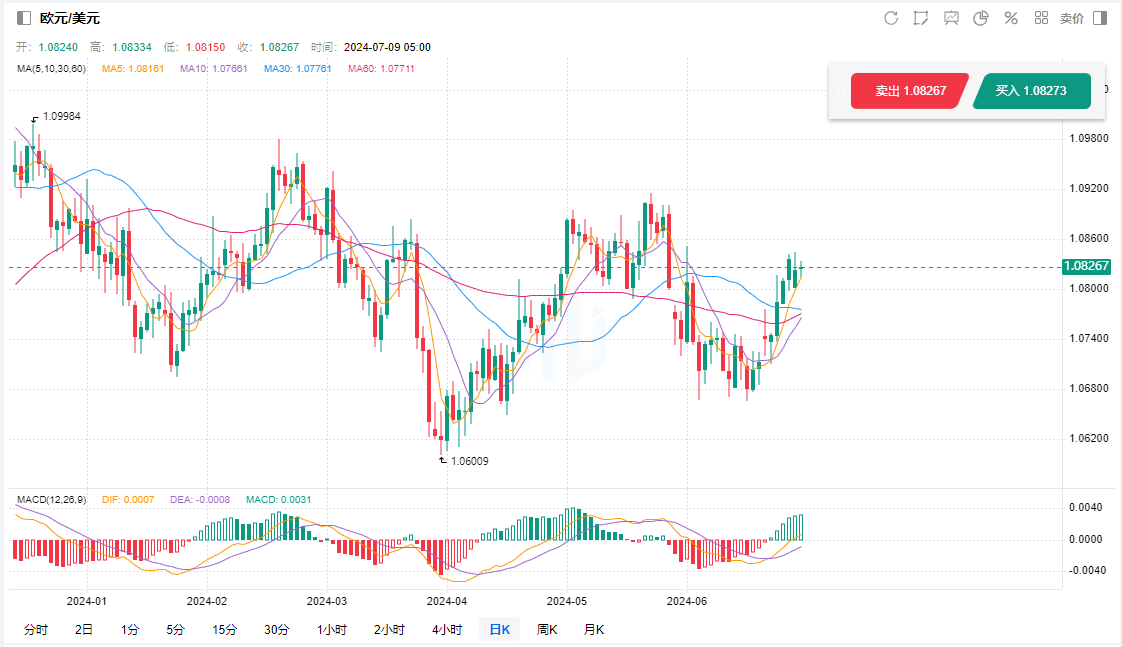Select the drawing tools icon
This screenshot has height=647, width=1122.
tap(921, 18)
